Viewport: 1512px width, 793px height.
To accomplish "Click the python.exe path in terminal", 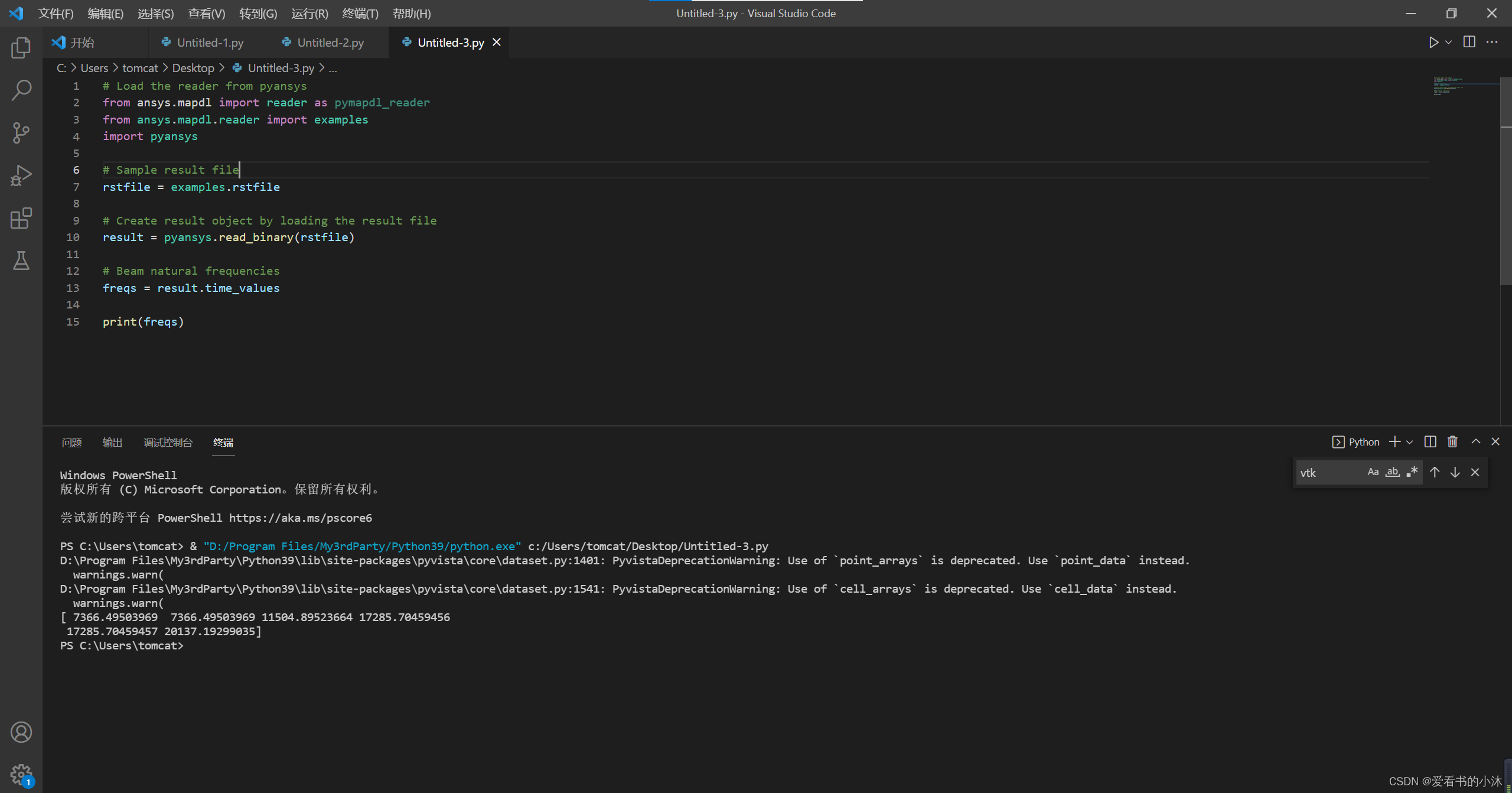I will click(362, 546).
